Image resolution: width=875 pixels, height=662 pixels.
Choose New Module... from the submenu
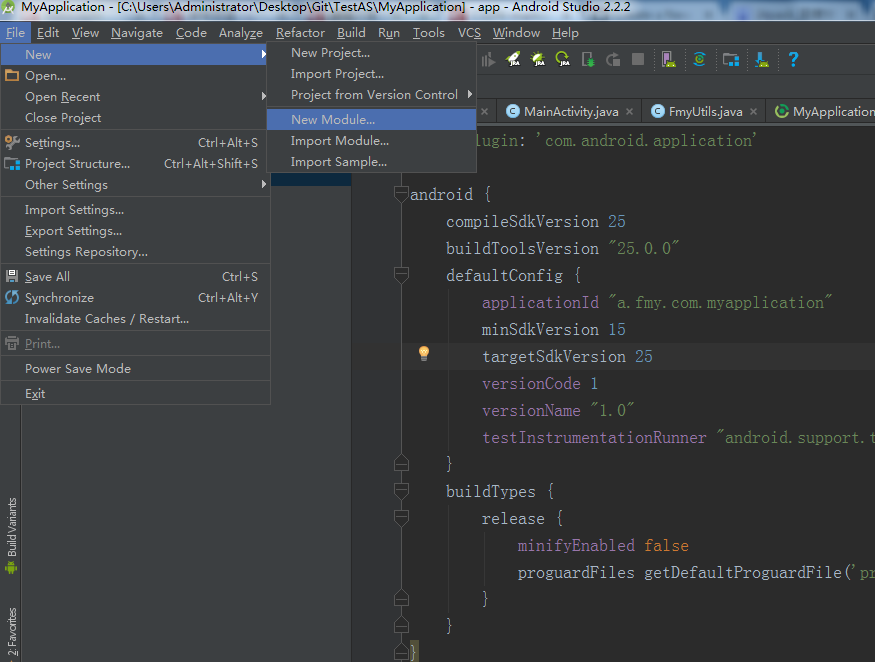pos(371,119)
